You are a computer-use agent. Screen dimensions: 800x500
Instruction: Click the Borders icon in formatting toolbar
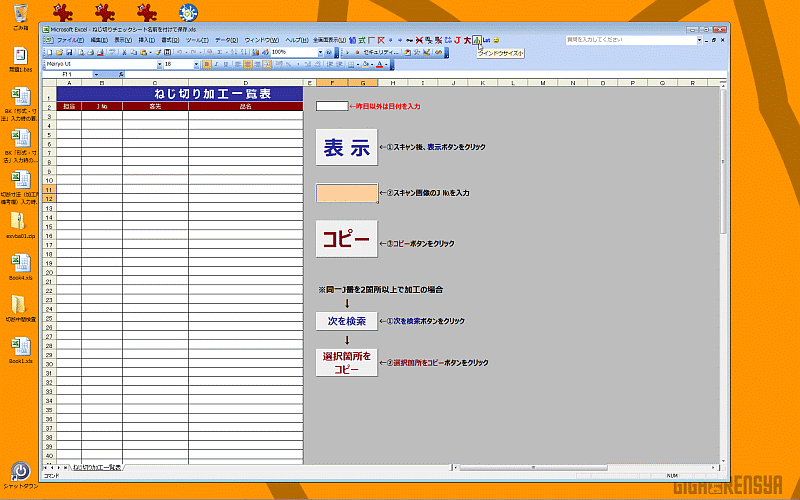pyautogui.click(x=351, y=64)
